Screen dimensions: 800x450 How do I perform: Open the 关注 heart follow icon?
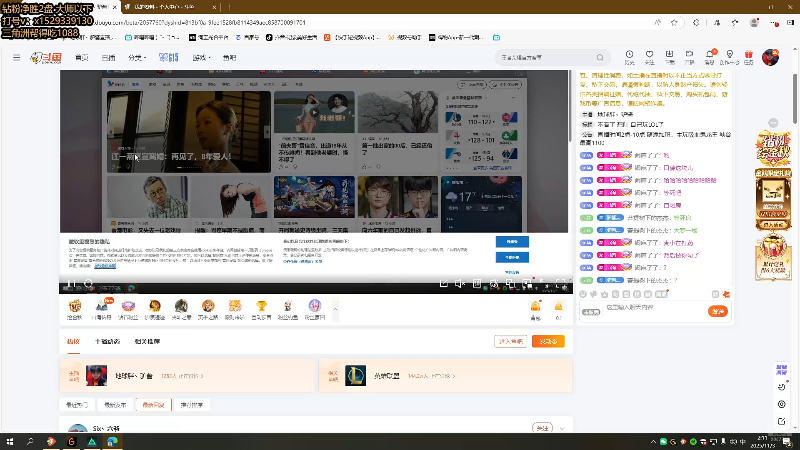coord(649,57)
